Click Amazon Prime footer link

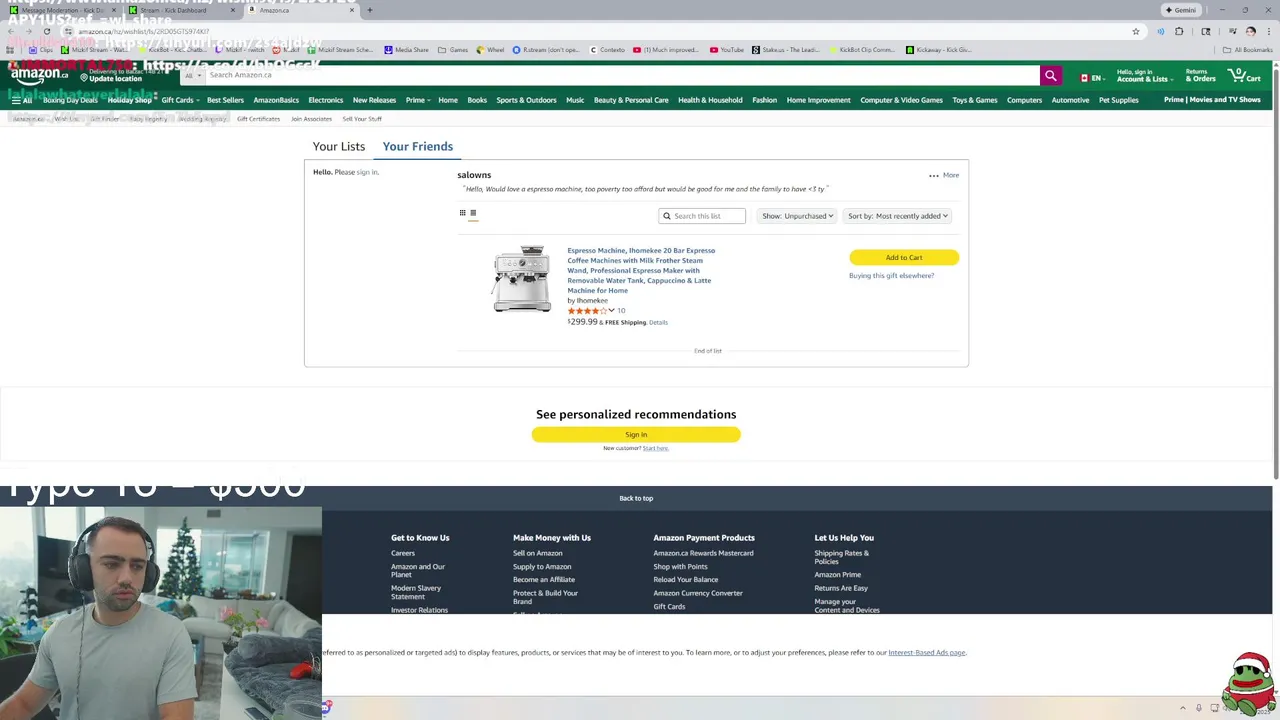(837, 575)
